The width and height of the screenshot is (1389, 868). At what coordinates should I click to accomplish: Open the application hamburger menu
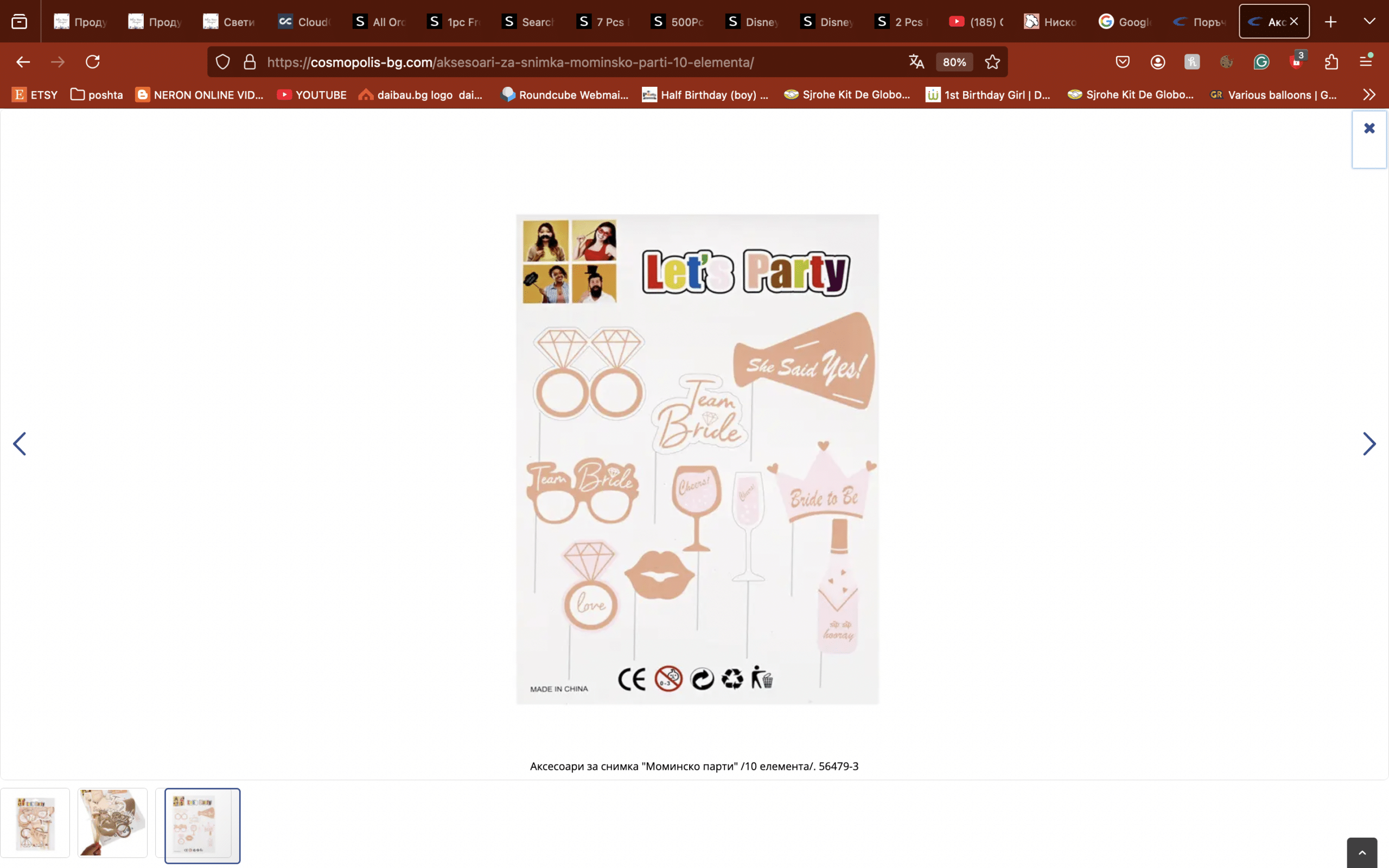click(x=1366, y=61)
